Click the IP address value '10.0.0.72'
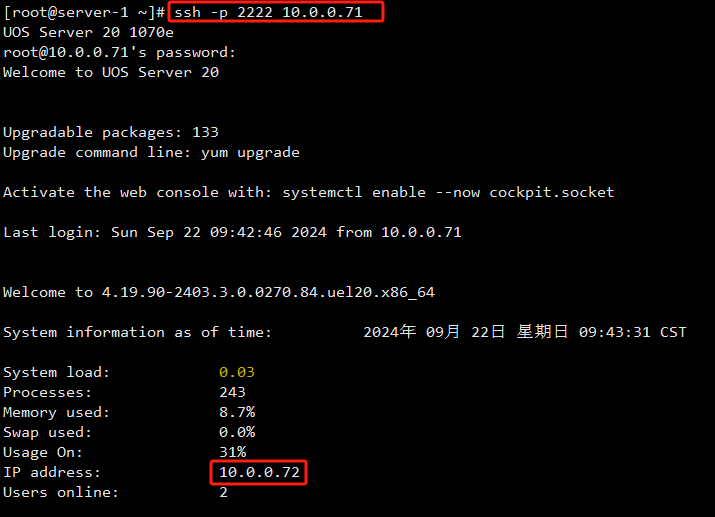Viewport: 715px width, 517px height. click(x=259, y=472)
